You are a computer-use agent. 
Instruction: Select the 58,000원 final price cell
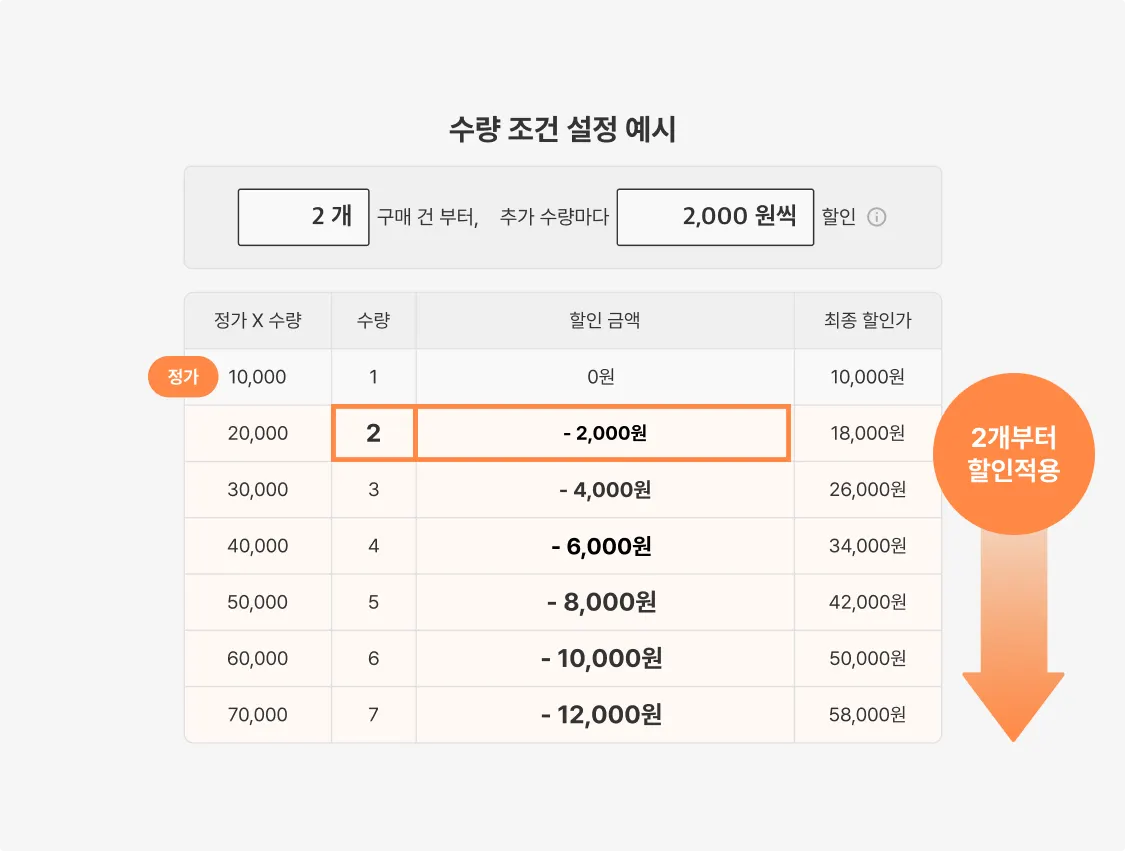click(867, 715)
